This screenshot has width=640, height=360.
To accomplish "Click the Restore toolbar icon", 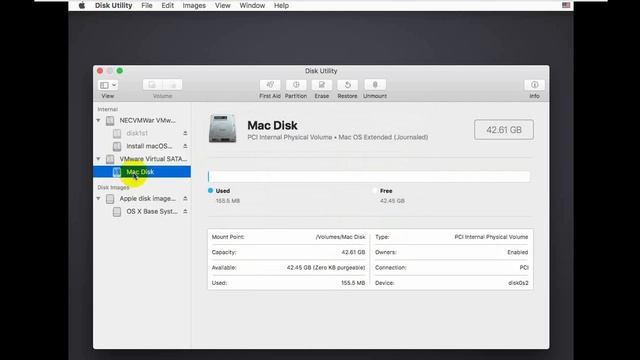I will pyautogui.click(x=347, y=85).
